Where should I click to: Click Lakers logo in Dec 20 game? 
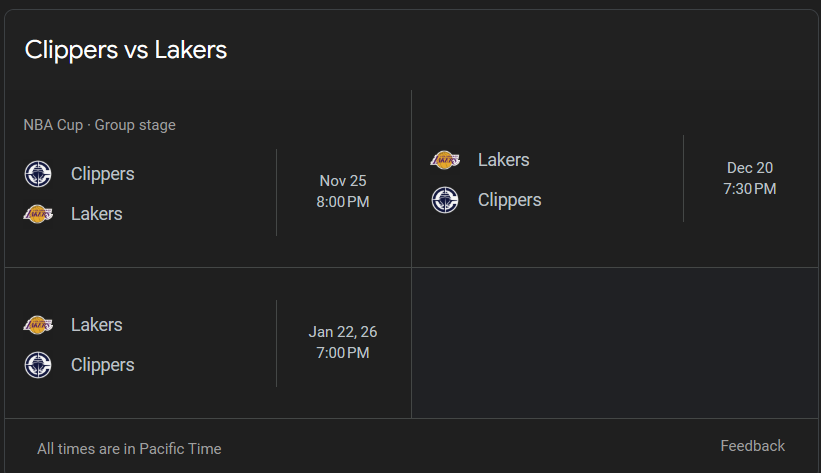[x=445, y=160]
